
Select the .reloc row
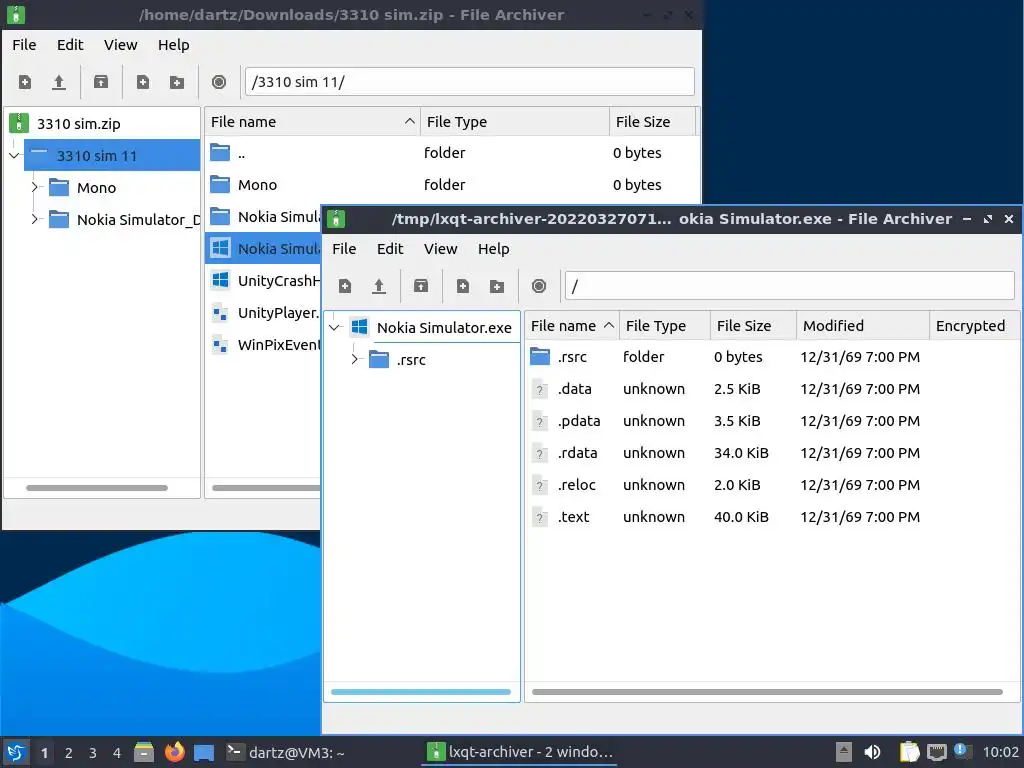point(772,485)
